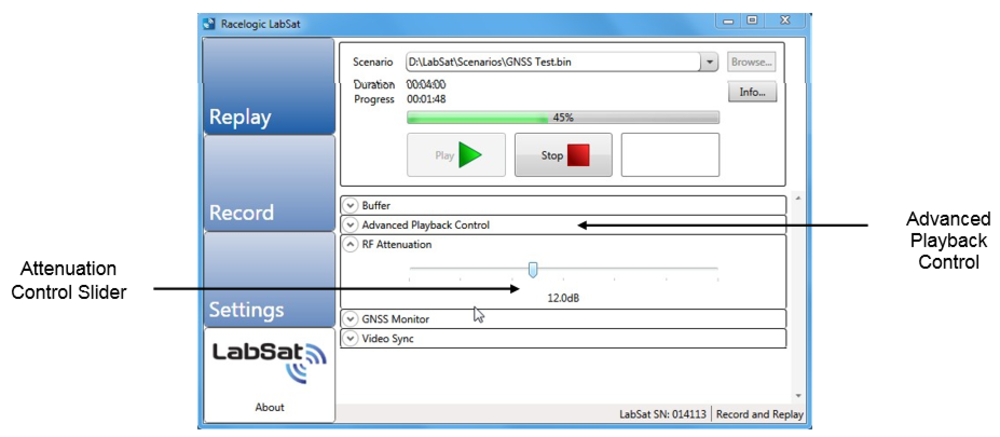The width and height of the screenshot is (1000, 437).
Task: Click the Scenario file path field
Action: click(x=552, y=62)
